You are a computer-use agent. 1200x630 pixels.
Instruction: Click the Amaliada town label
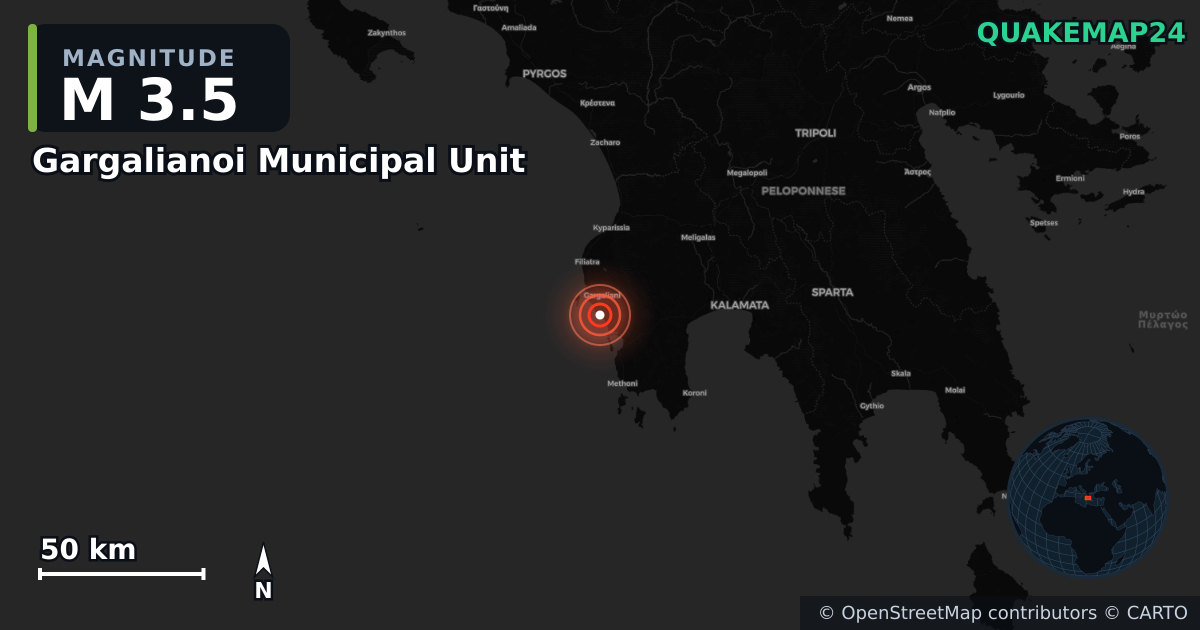[519, 27]
